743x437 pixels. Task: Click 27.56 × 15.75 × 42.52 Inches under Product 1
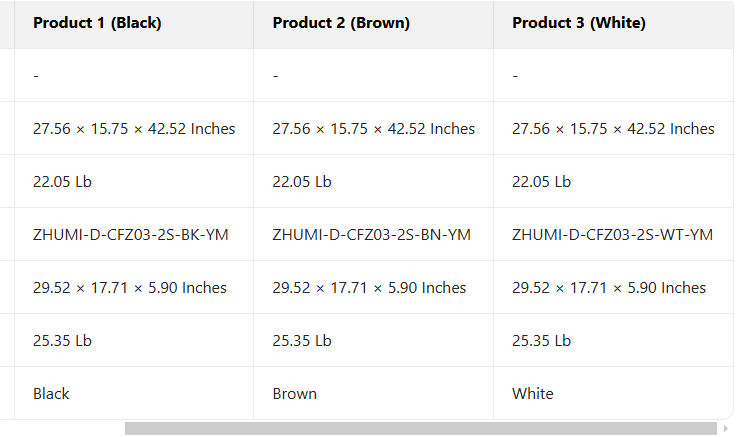(x=134, y=129)
